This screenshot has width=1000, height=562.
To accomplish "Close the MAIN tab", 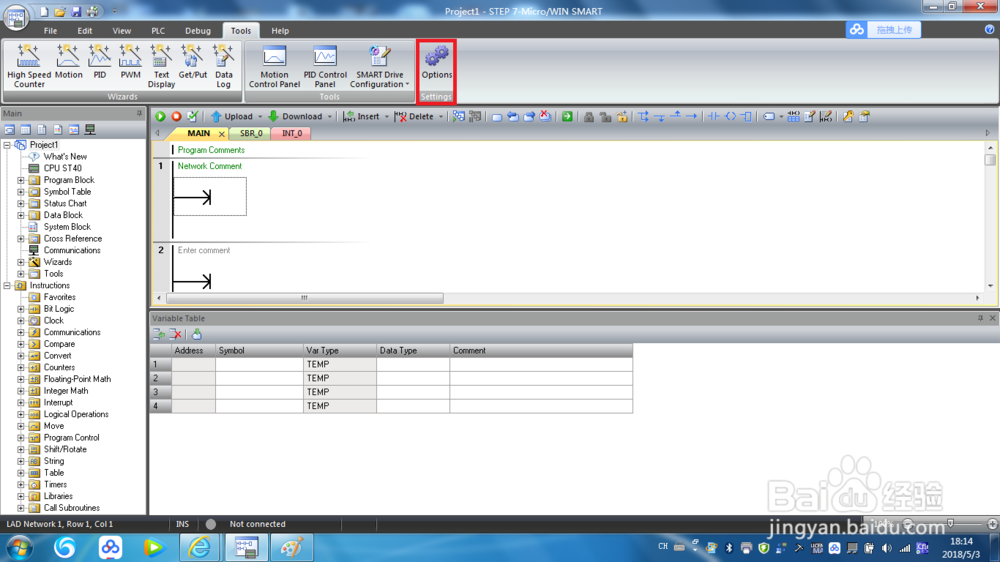I will (221, 134).
